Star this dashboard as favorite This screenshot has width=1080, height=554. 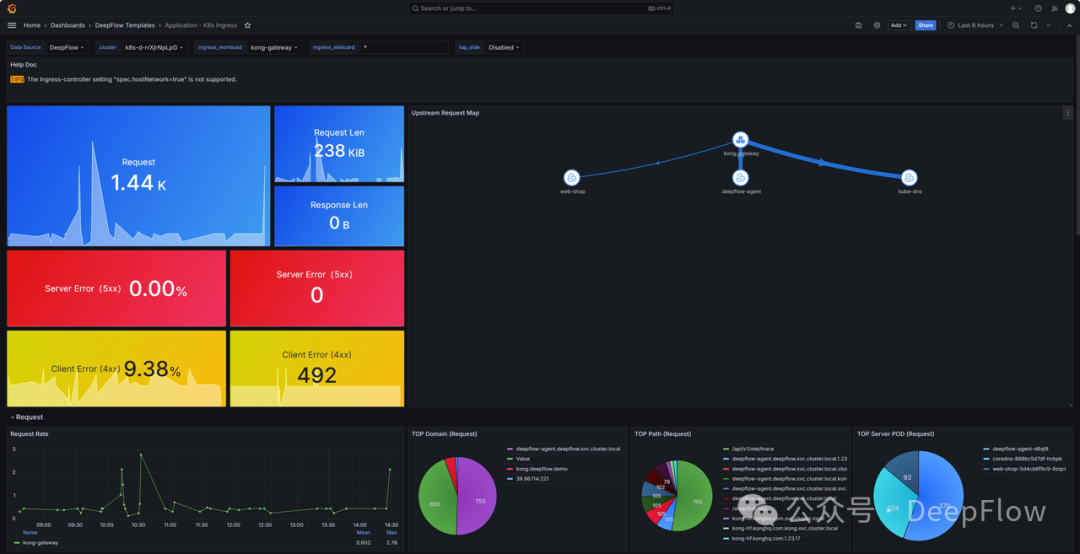pos(248,25)
